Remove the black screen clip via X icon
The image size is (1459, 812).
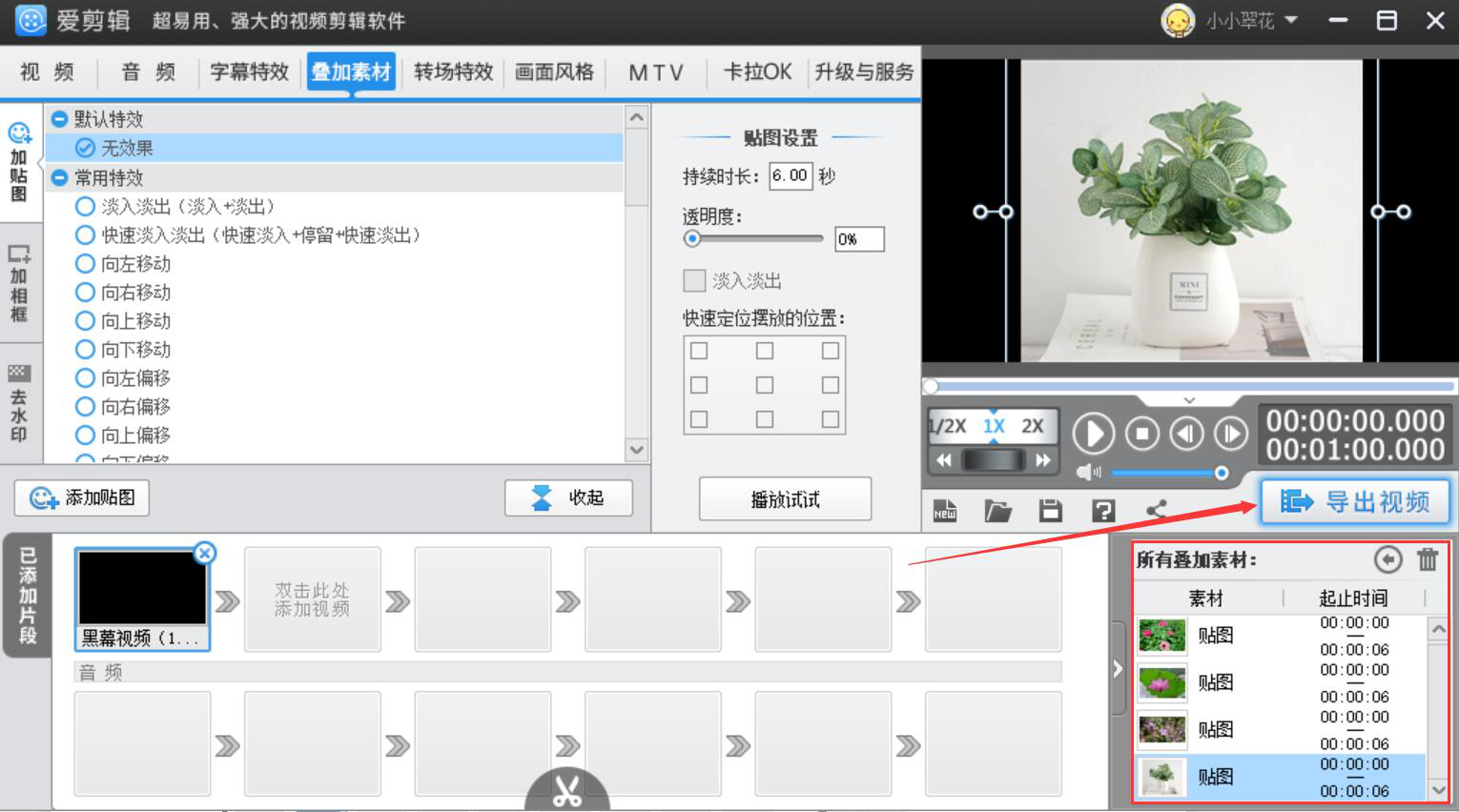205,553
